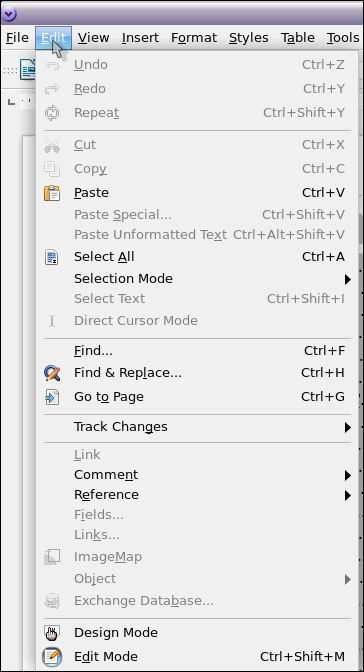Open the View menu
This screenshot has width=364, height=672.
93,38
